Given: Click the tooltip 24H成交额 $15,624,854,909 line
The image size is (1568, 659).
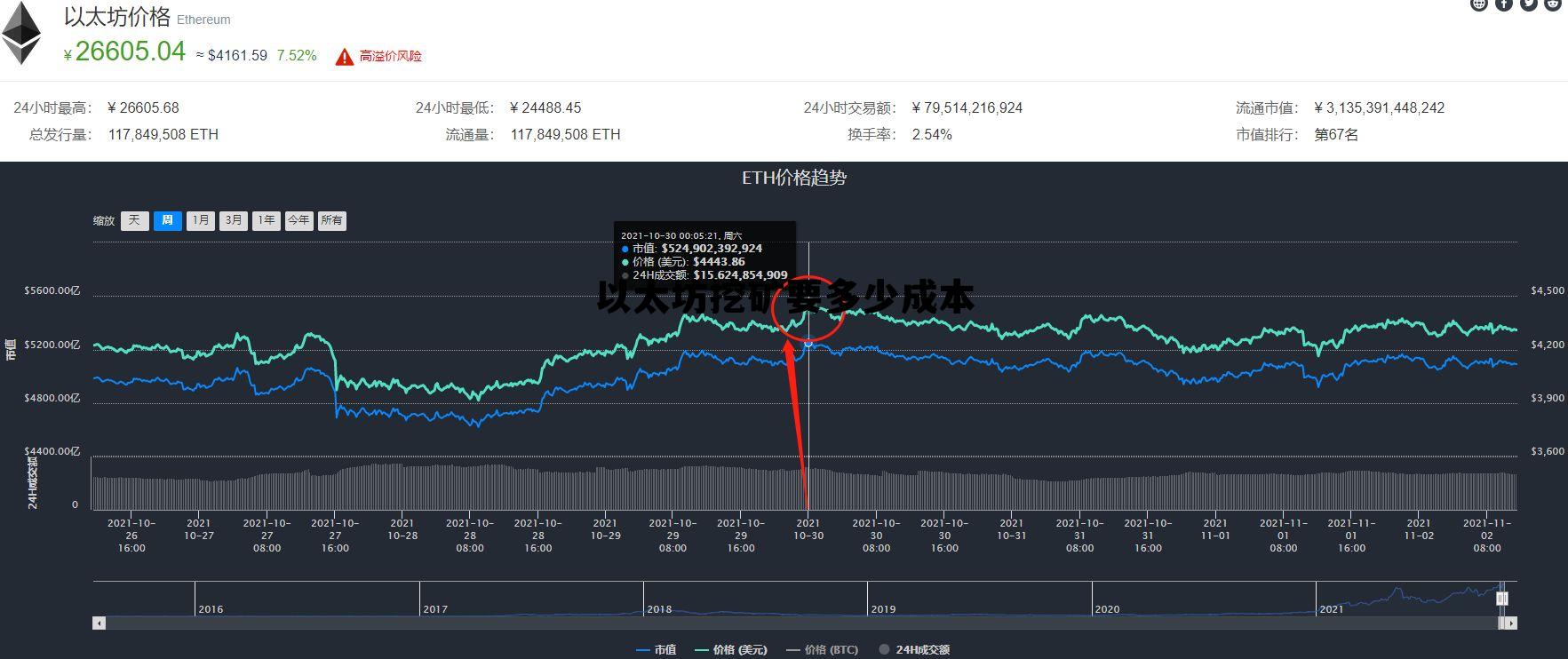Looking at the screenshot, I should pyautogui.click(x=704, y=275).
